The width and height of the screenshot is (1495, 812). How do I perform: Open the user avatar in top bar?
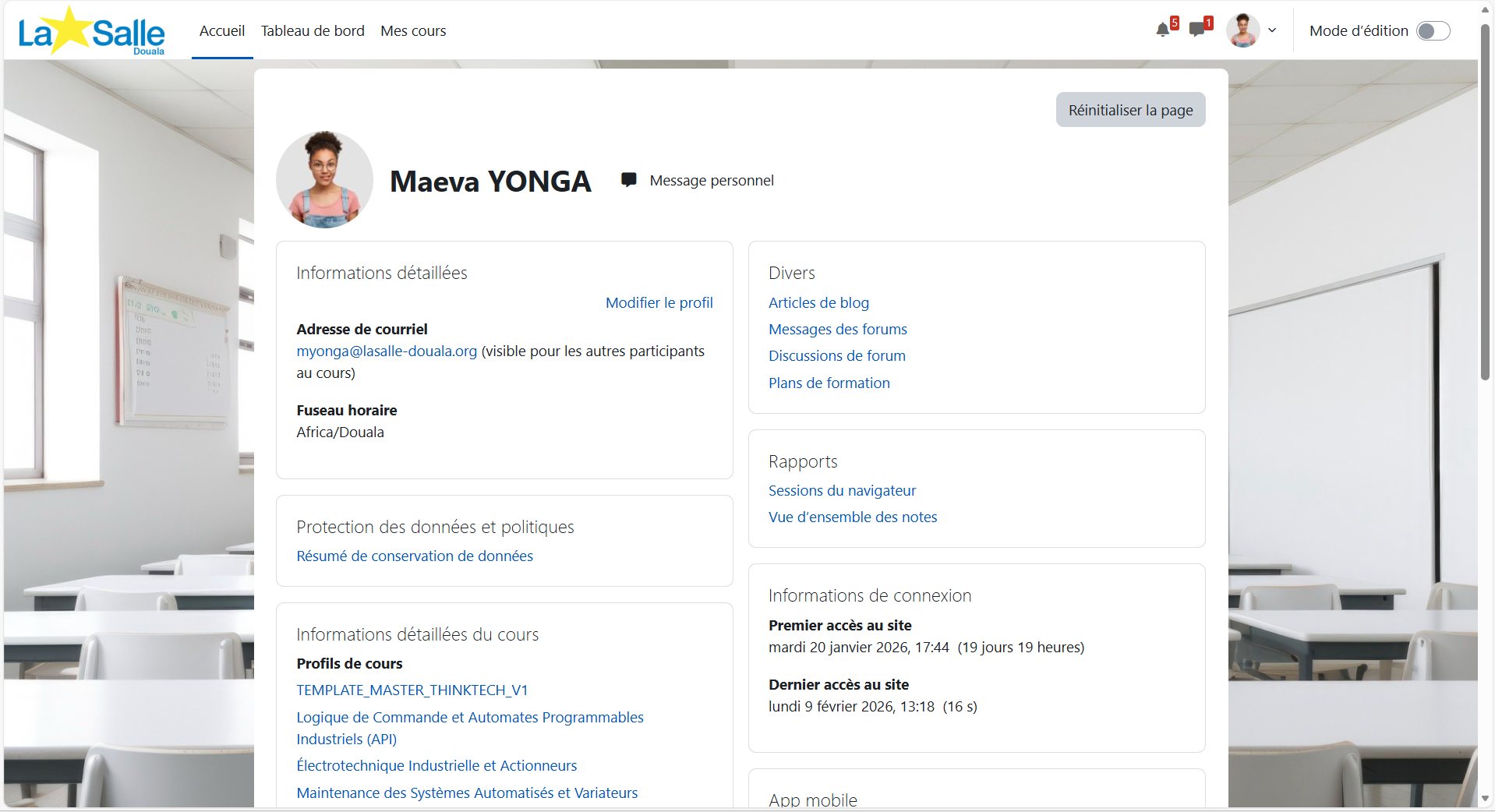(x=1242, y=30)
